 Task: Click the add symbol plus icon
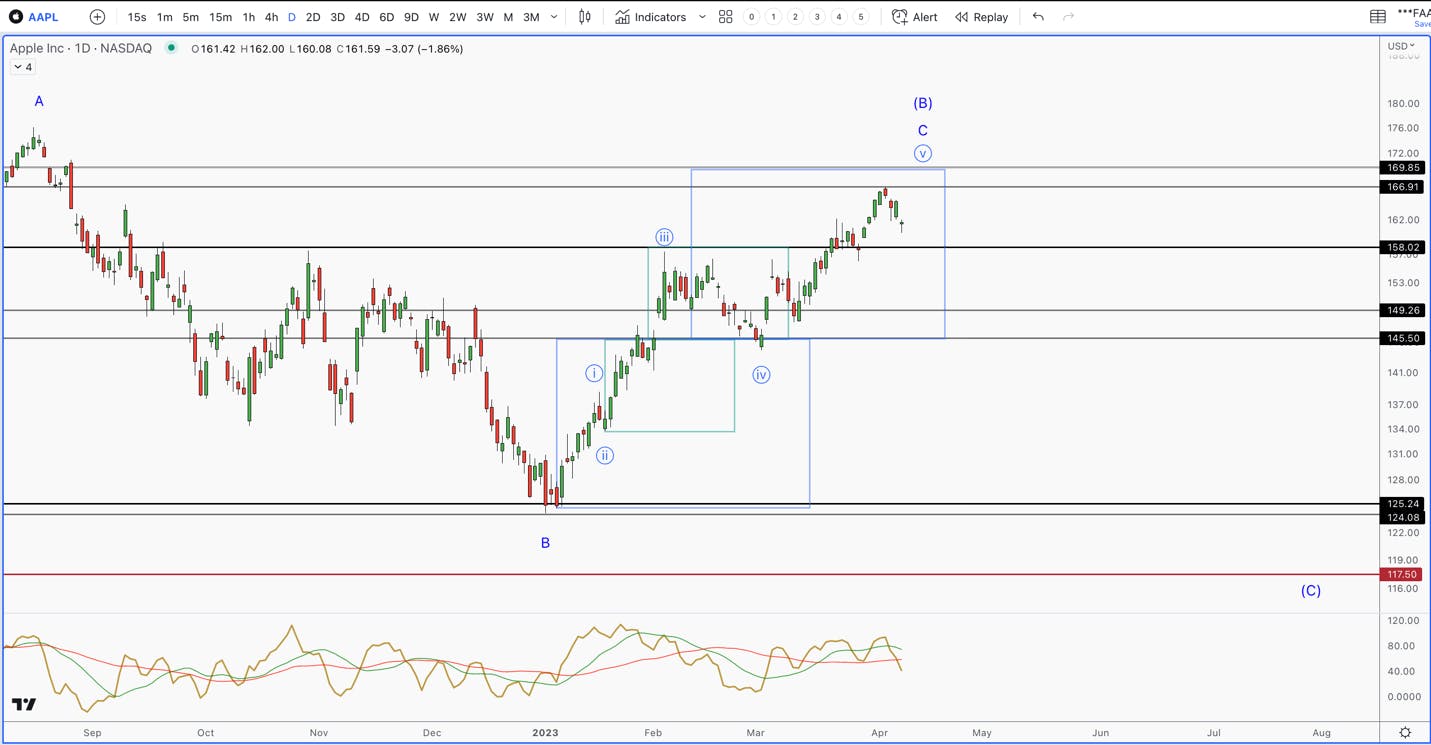click(97, 17)
